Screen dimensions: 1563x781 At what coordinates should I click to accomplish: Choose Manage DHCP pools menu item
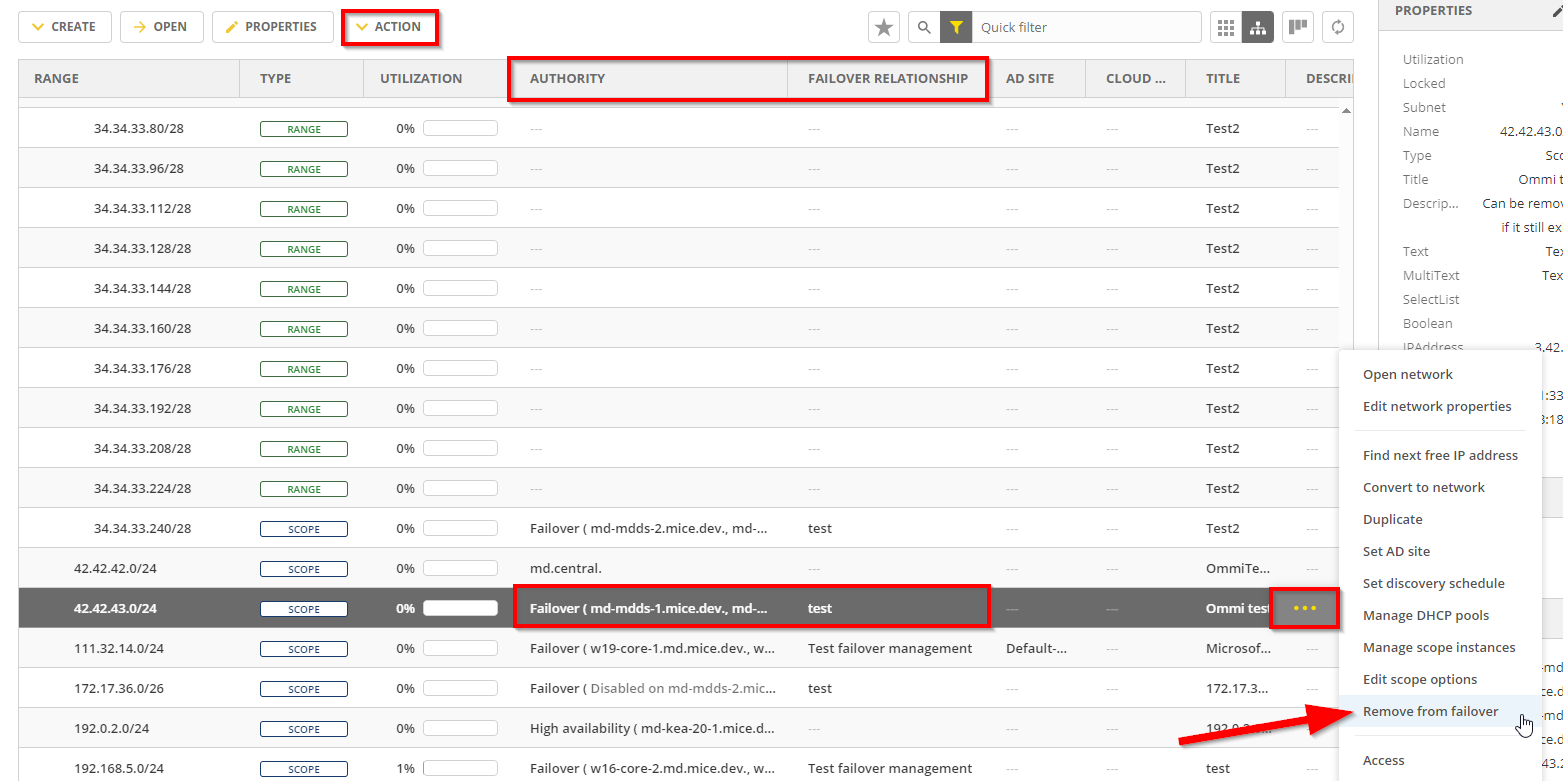click(1425, 615)
